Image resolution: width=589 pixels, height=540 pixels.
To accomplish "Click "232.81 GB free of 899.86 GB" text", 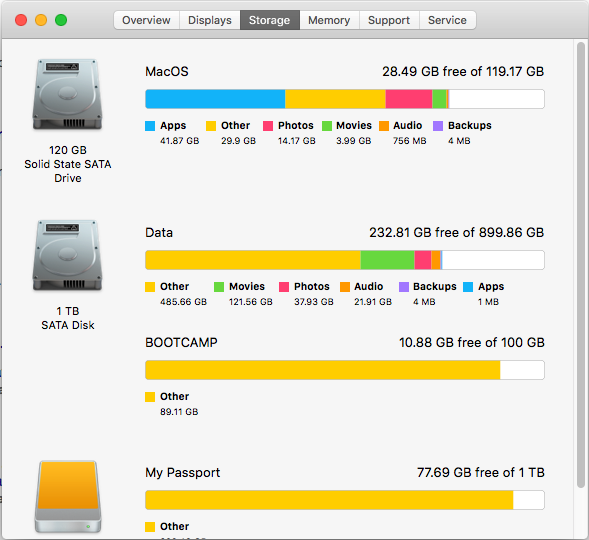I will [x=456, y=232].
